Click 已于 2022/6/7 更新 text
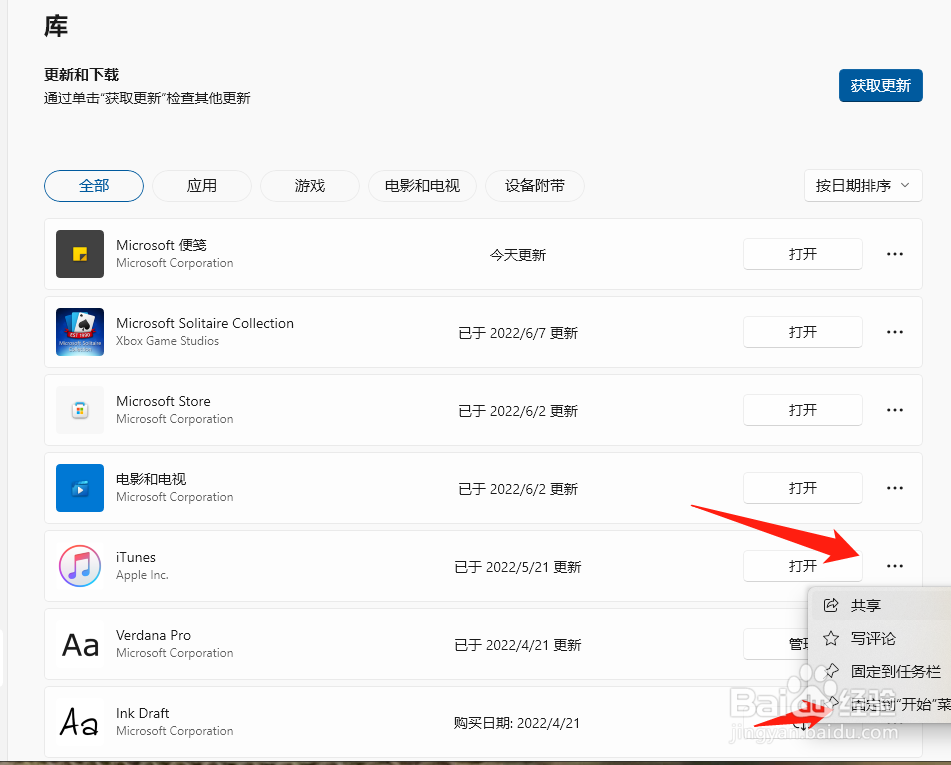Screen dimensions: 951x765 coord(518,333)
